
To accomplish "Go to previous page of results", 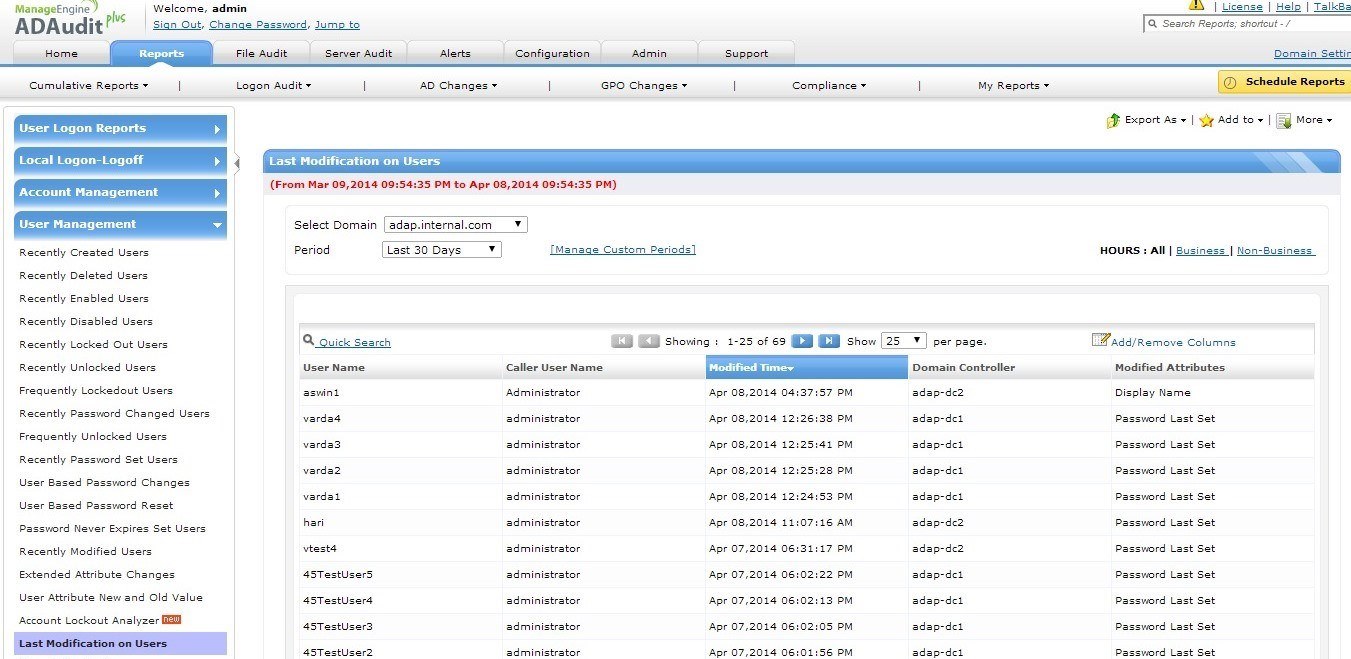I will (x=649, y=341).
